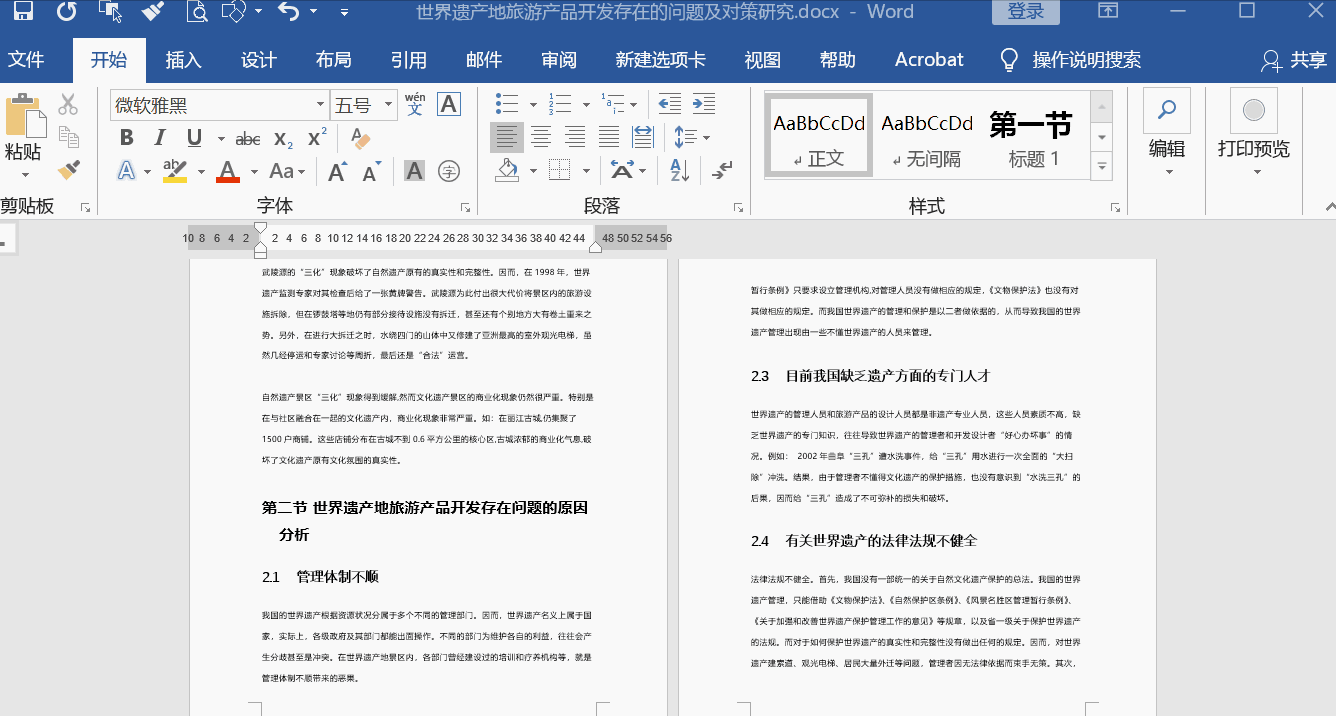The image size is (1336, 716).
Task: Click the 登录 sign-in button
Action: (x=1026, y=12)
